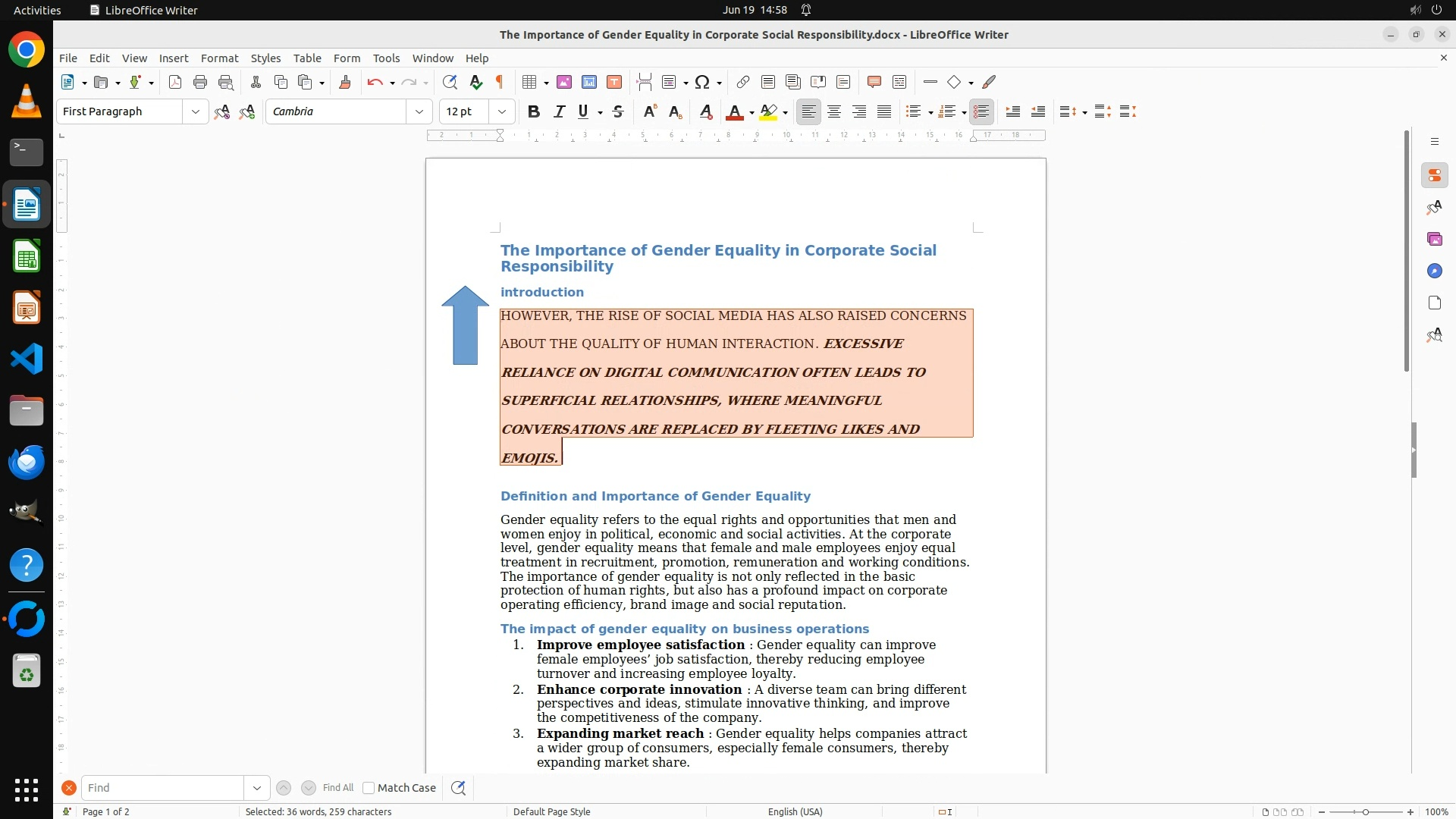Screen dimensions: 1456x819
Task: Apply the red font color swatch
Action: click(x=734, y=112)
